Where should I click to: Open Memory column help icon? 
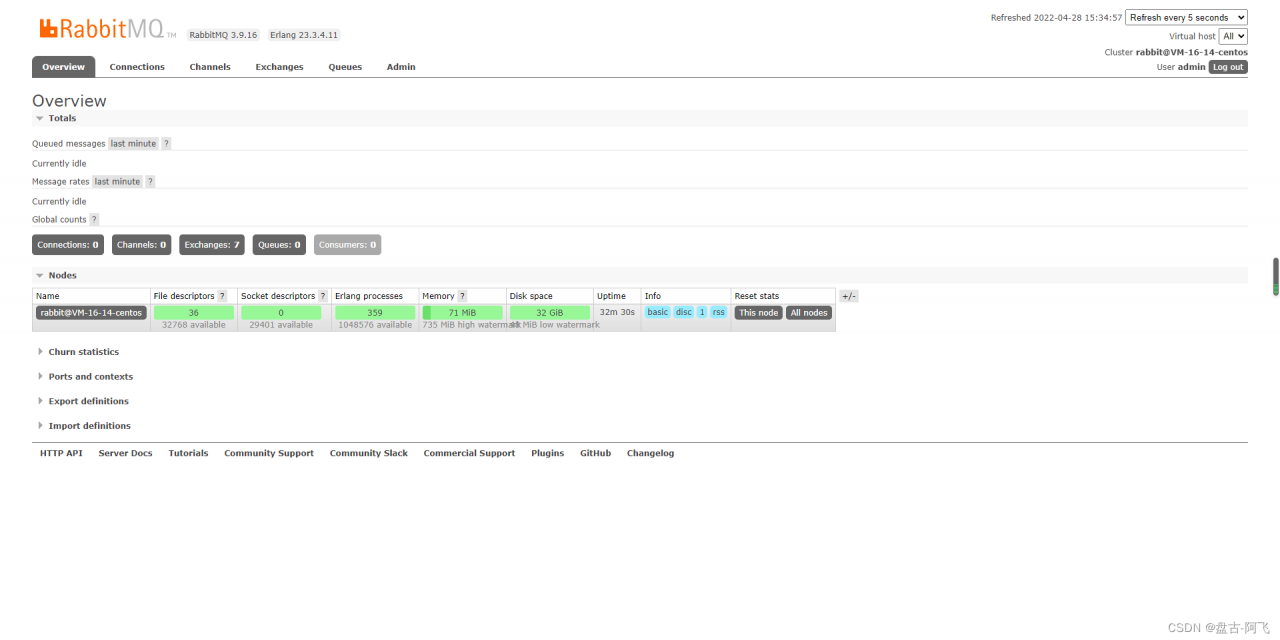pyautogui.click(x=462, y=296)
